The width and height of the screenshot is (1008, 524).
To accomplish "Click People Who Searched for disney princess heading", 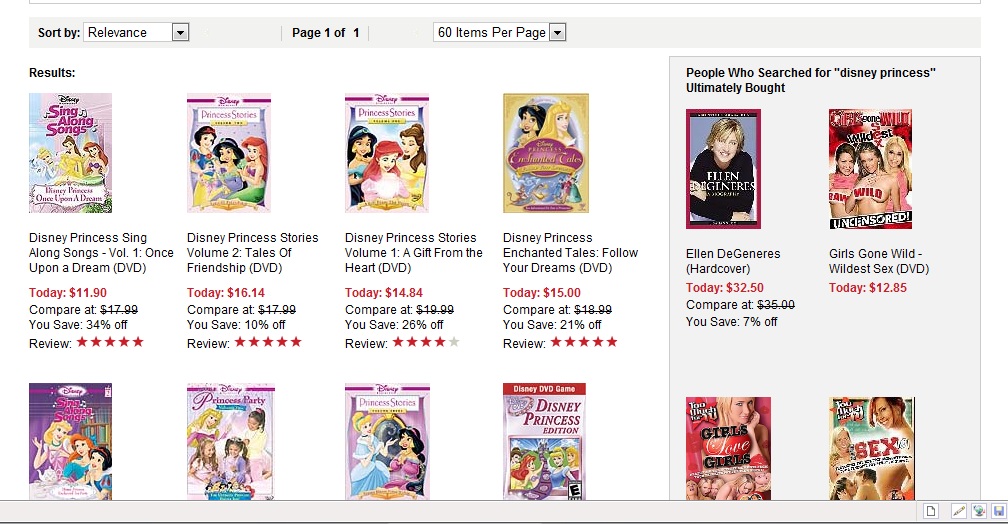I will [811, 80].
